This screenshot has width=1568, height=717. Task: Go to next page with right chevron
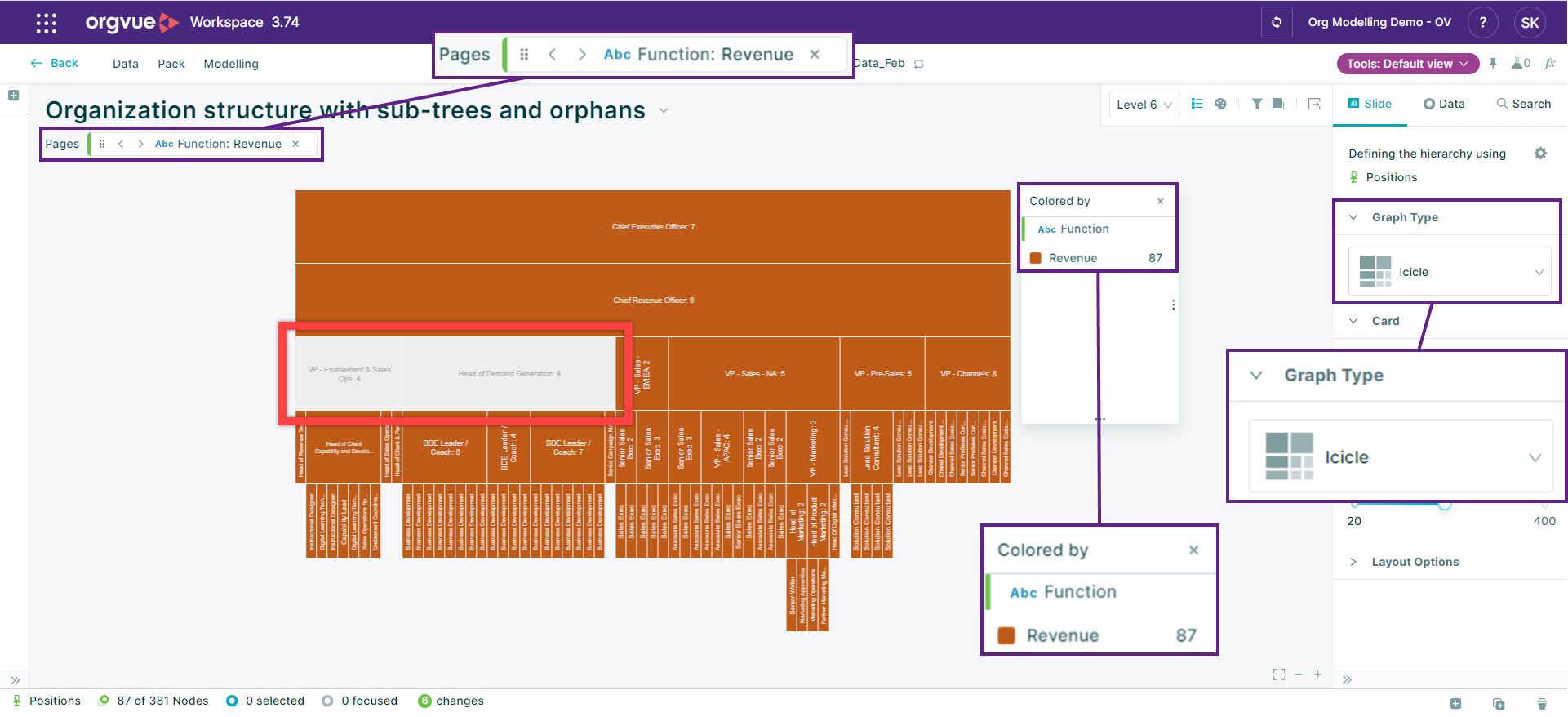coord(140,144)
